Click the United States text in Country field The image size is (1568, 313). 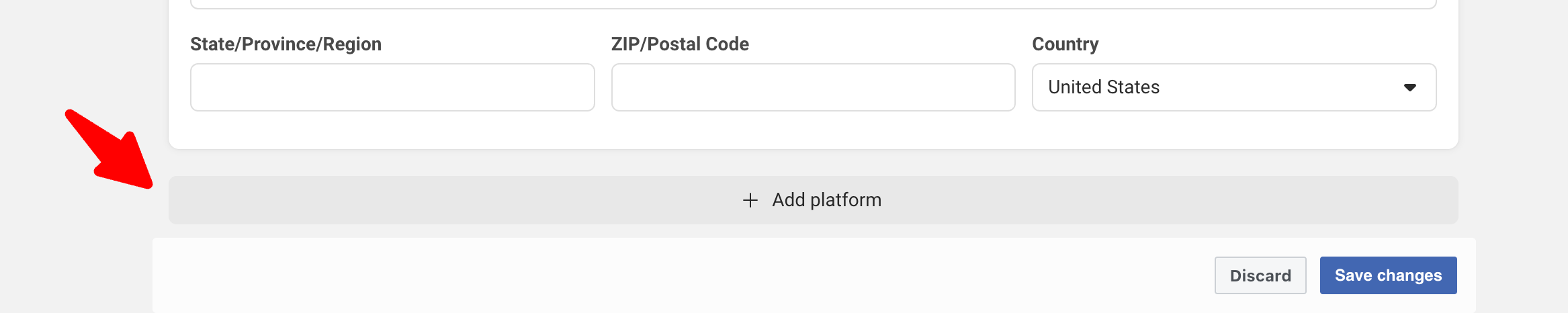(x=1104, y=87)
